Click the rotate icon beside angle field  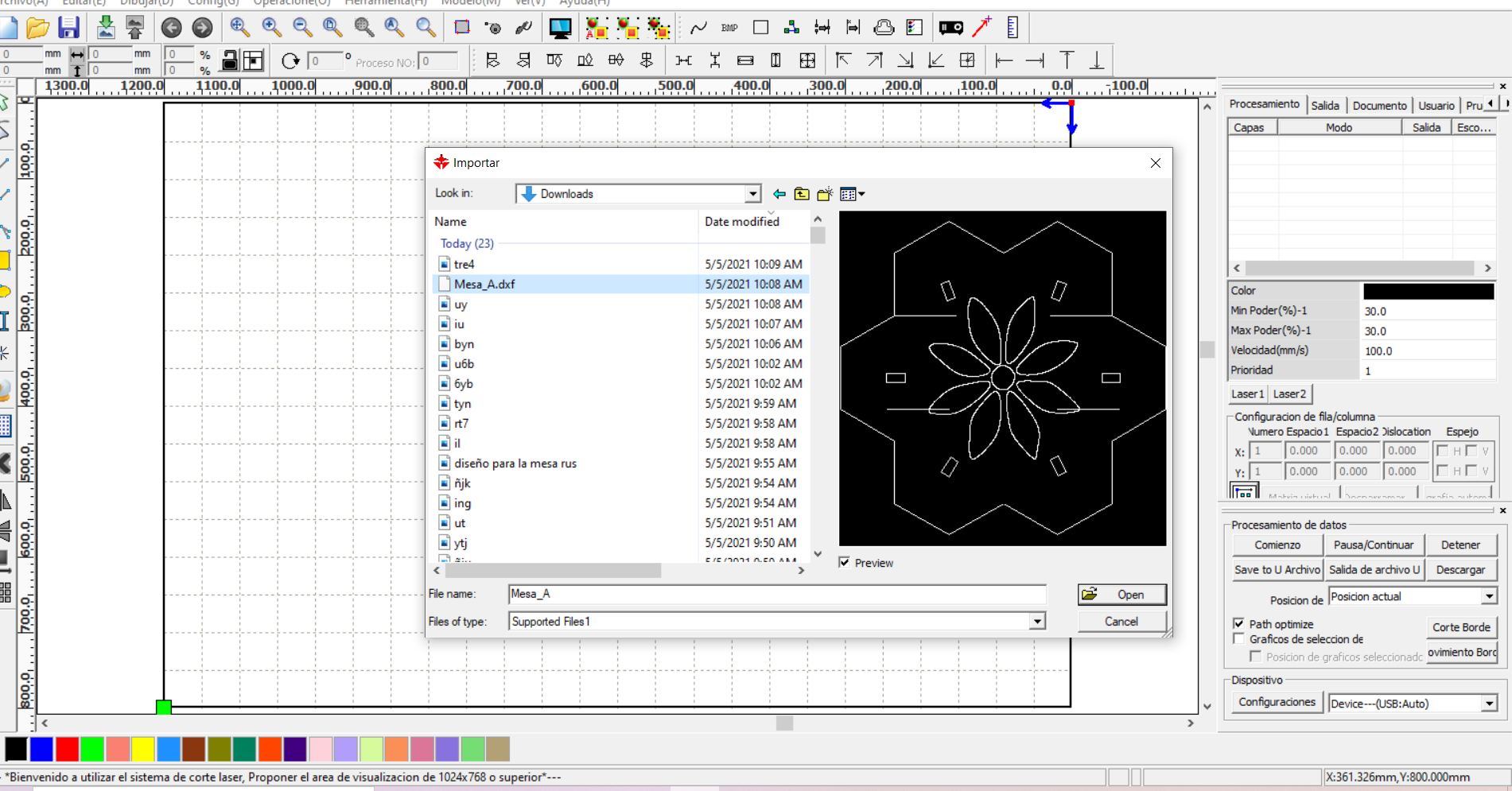(x=290, y=61)
